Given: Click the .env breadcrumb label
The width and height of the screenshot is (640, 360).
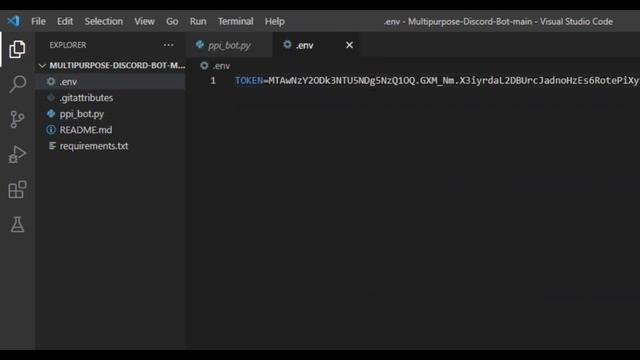Looking at the screenshot, I should coord(221,66).
